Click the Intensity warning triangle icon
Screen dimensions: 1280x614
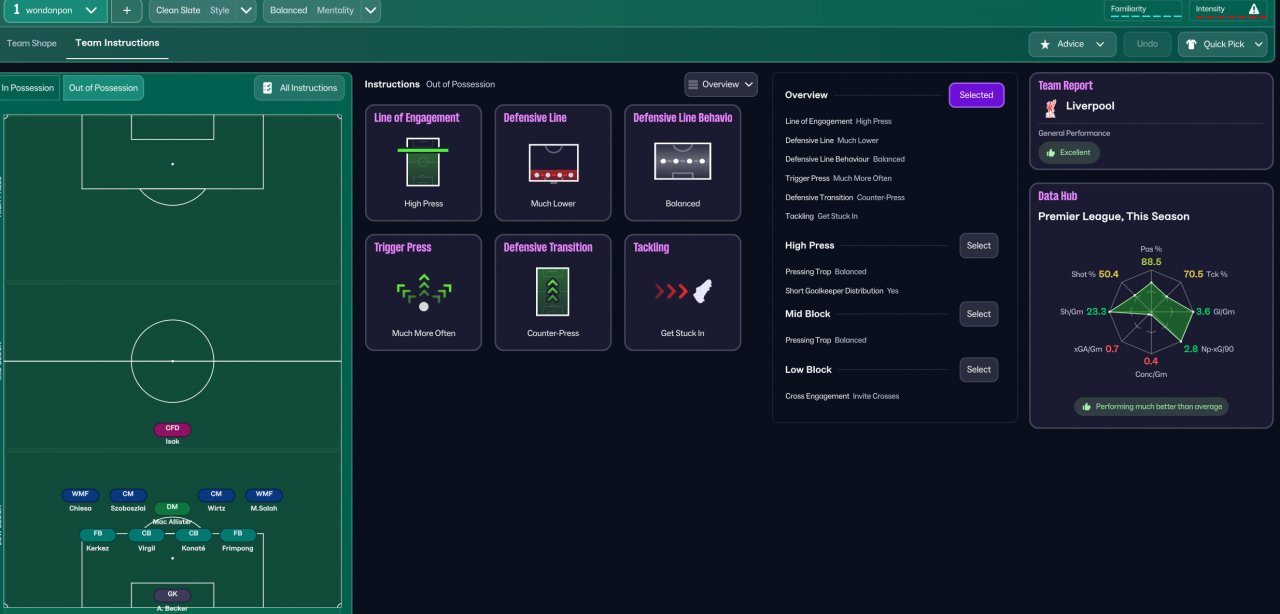(1254, 9)
